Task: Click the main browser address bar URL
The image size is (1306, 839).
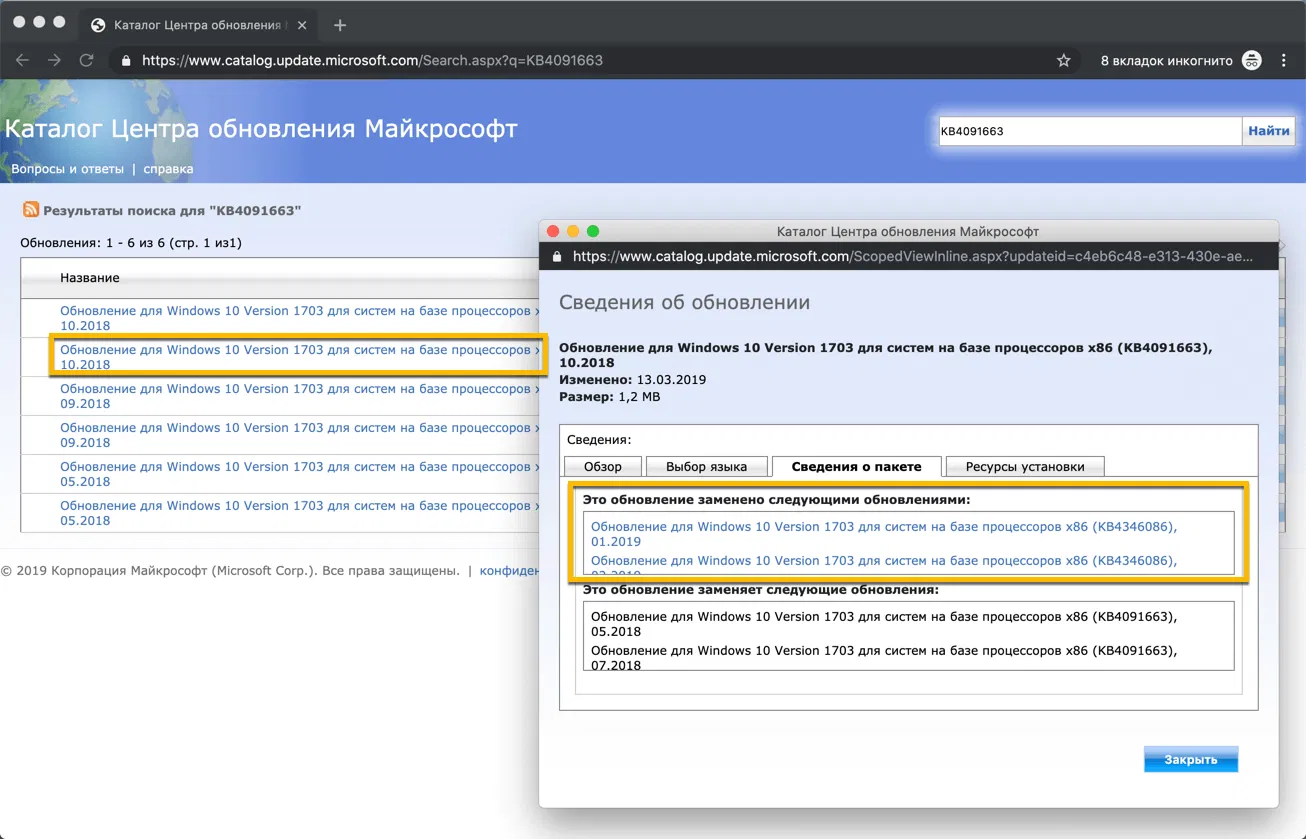Action: click(x=372, y=60)
